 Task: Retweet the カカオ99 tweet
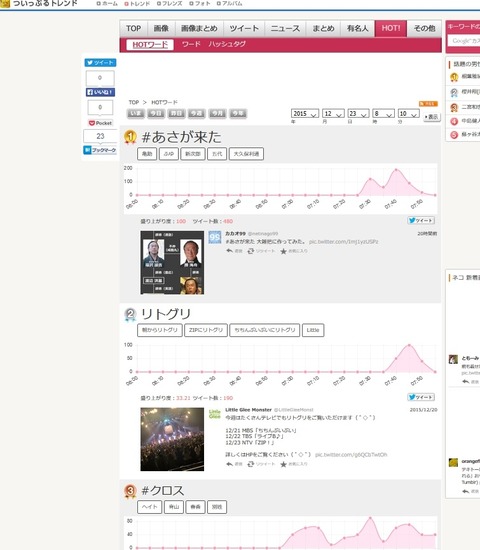coord(261,251)
